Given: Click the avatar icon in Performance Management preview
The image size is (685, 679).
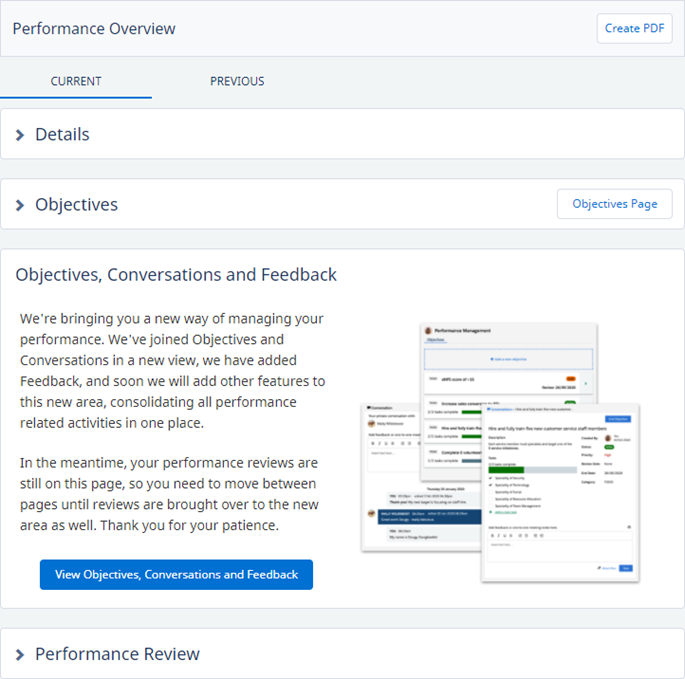Looking at the screenshot, I should pos(429,330).
